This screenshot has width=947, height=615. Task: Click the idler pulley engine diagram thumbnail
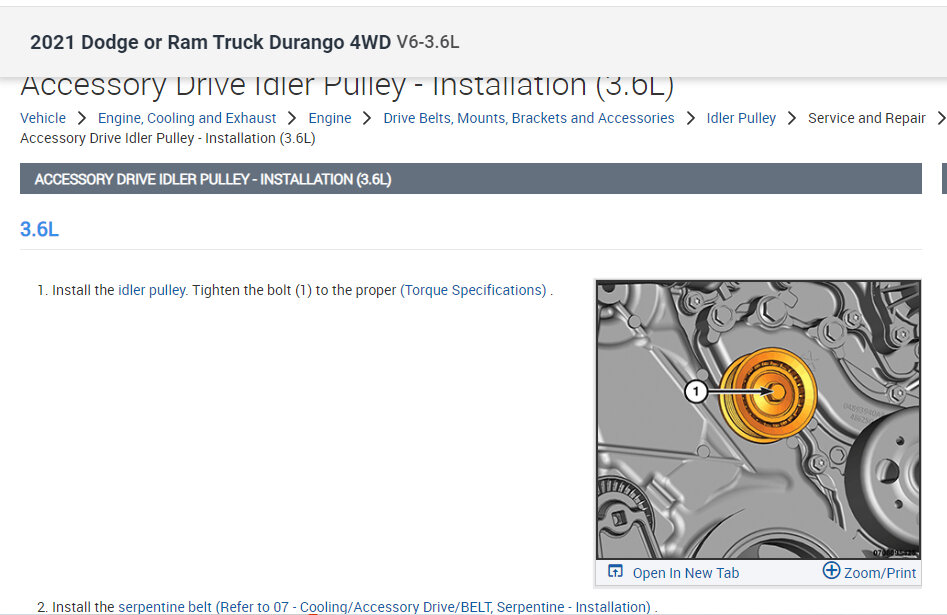click(x=758, y=419)
